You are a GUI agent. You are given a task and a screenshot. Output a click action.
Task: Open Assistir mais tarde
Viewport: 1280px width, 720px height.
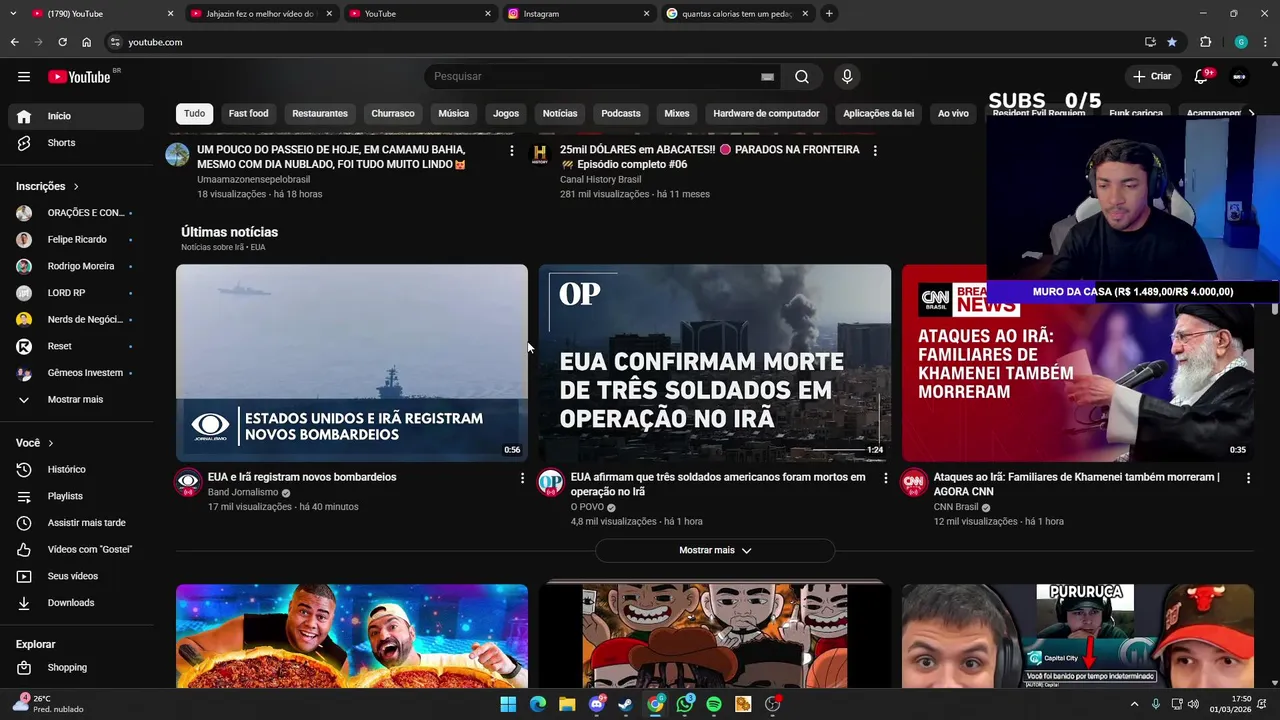(76, 523)
